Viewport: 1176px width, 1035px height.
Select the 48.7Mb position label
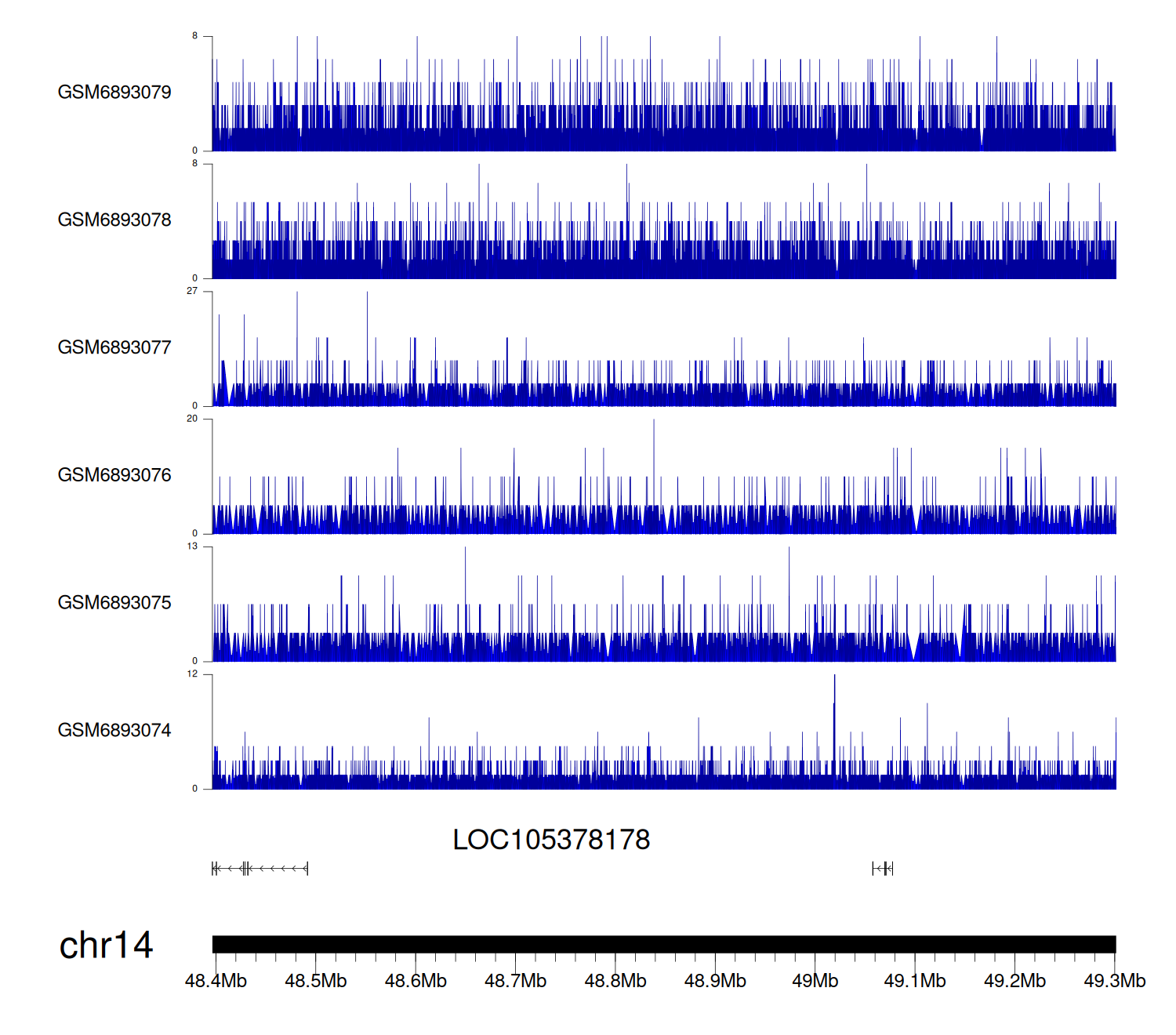point(515,982)
